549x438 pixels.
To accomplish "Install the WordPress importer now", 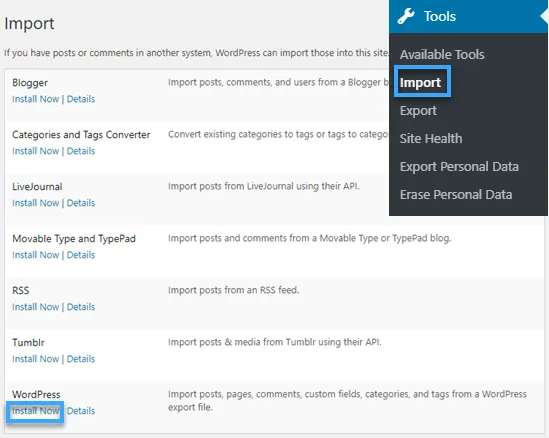I will click(36, 411).
